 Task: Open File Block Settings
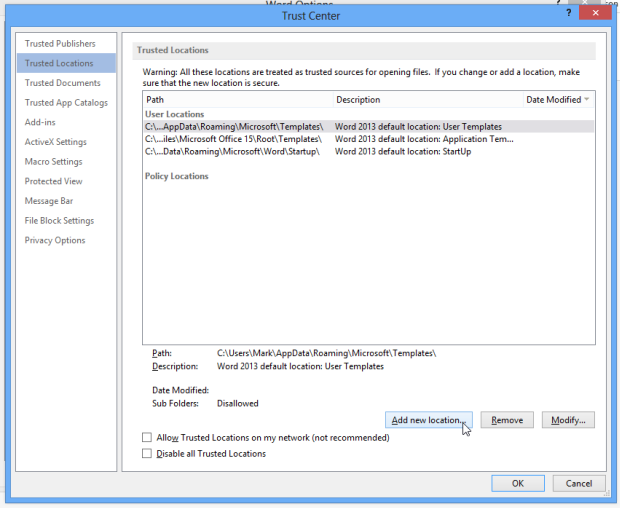coord(59,221)
